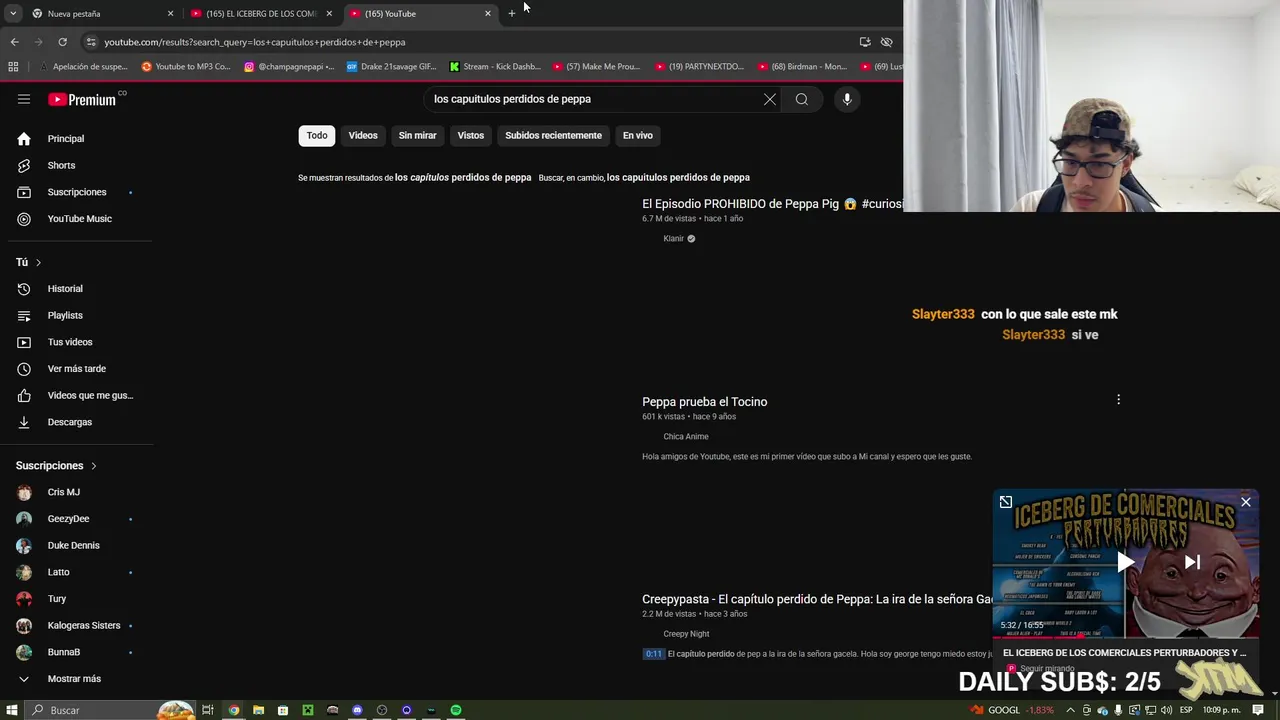Open Creepypasta El capítulo perdido de Peppa video

[817, 599]
